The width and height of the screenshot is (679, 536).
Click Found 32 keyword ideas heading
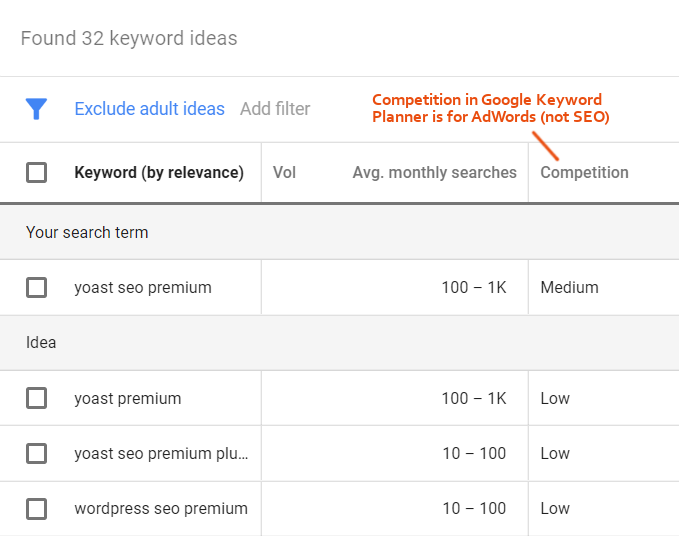point(129,39)
